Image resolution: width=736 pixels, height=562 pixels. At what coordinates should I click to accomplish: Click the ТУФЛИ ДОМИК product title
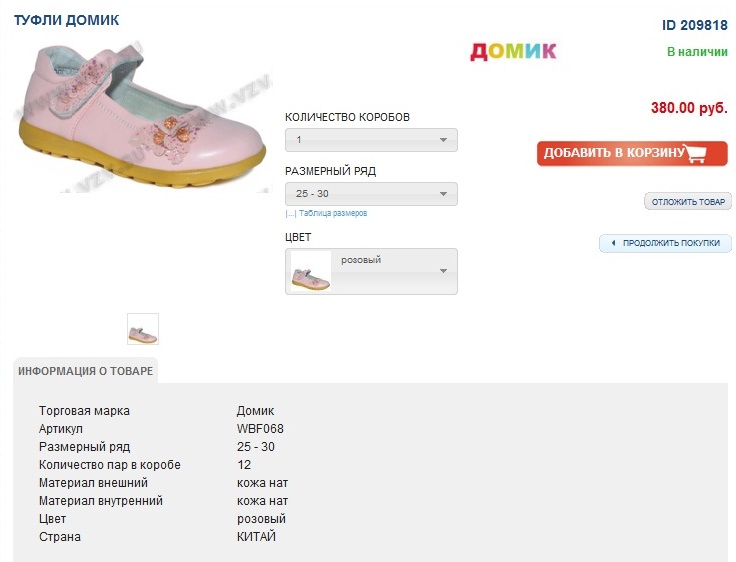(66, 20)
